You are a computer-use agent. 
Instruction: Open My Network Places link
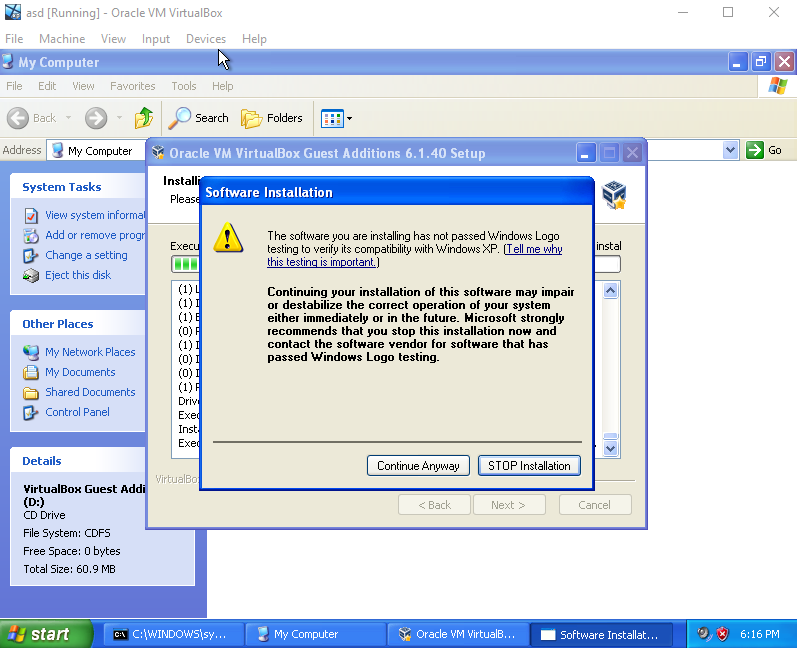click(x=90, y=352)
